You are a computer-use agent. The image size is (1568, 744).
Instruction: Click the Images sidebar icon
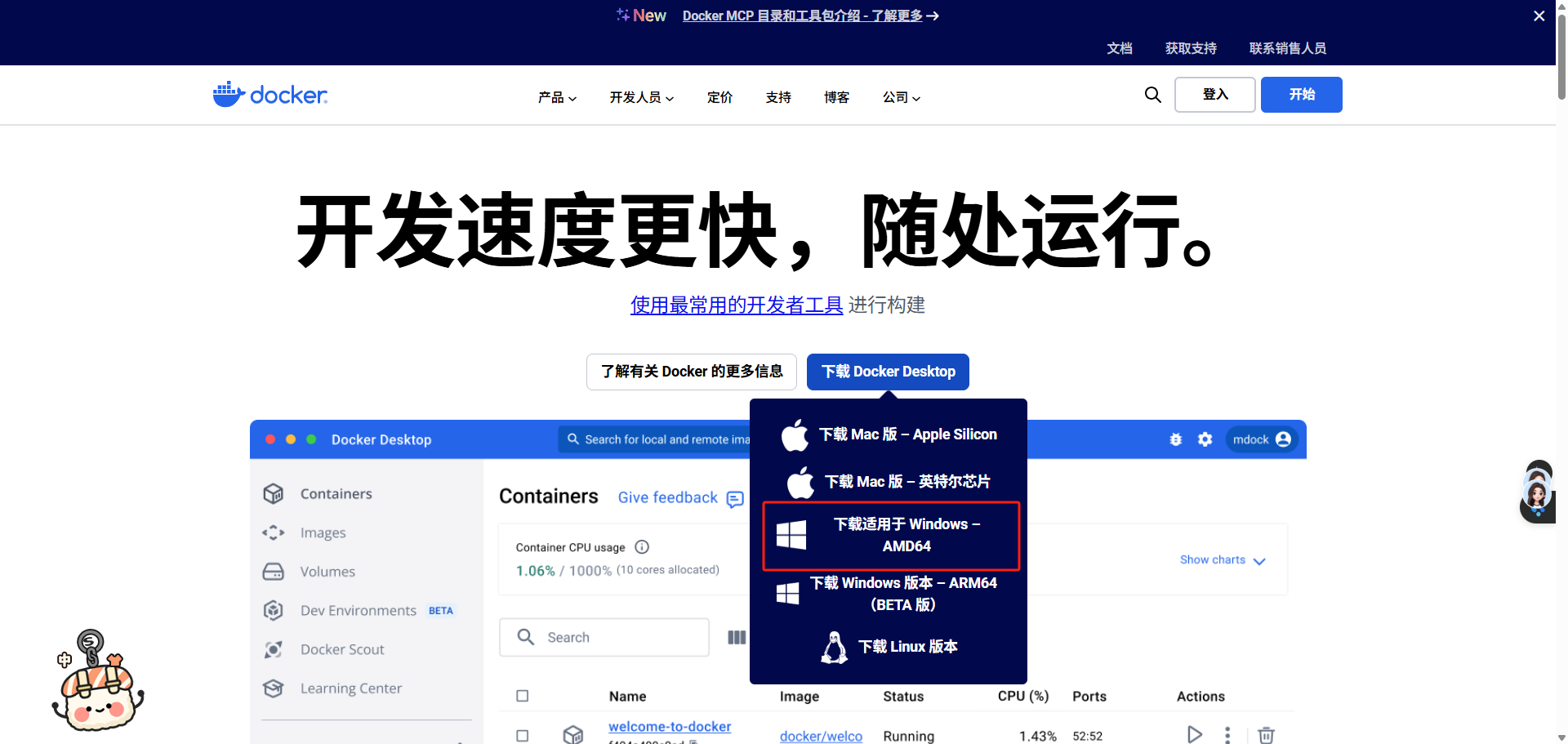click(273, 532)
